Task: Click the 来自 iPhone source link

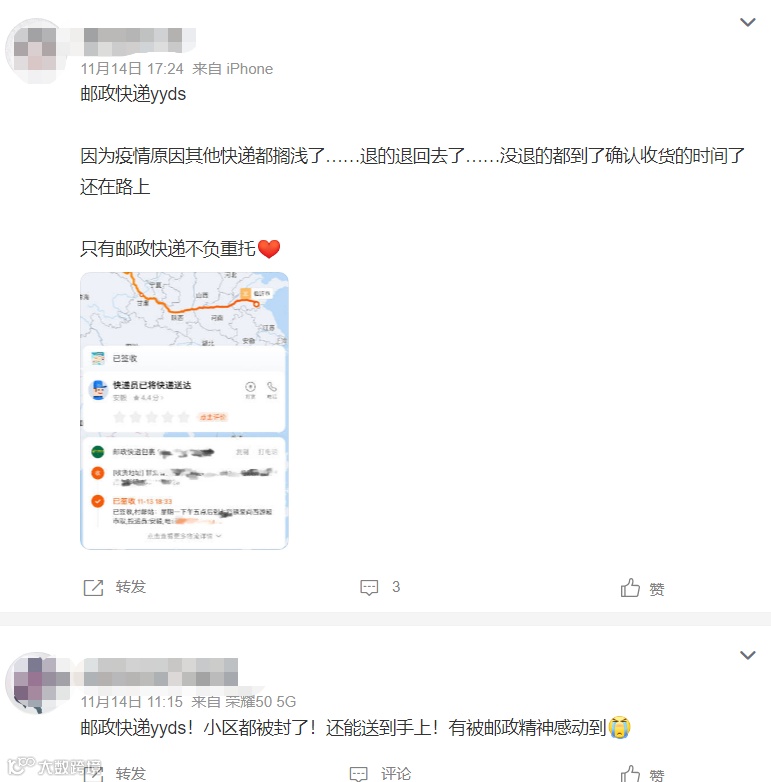Action: 232,69
